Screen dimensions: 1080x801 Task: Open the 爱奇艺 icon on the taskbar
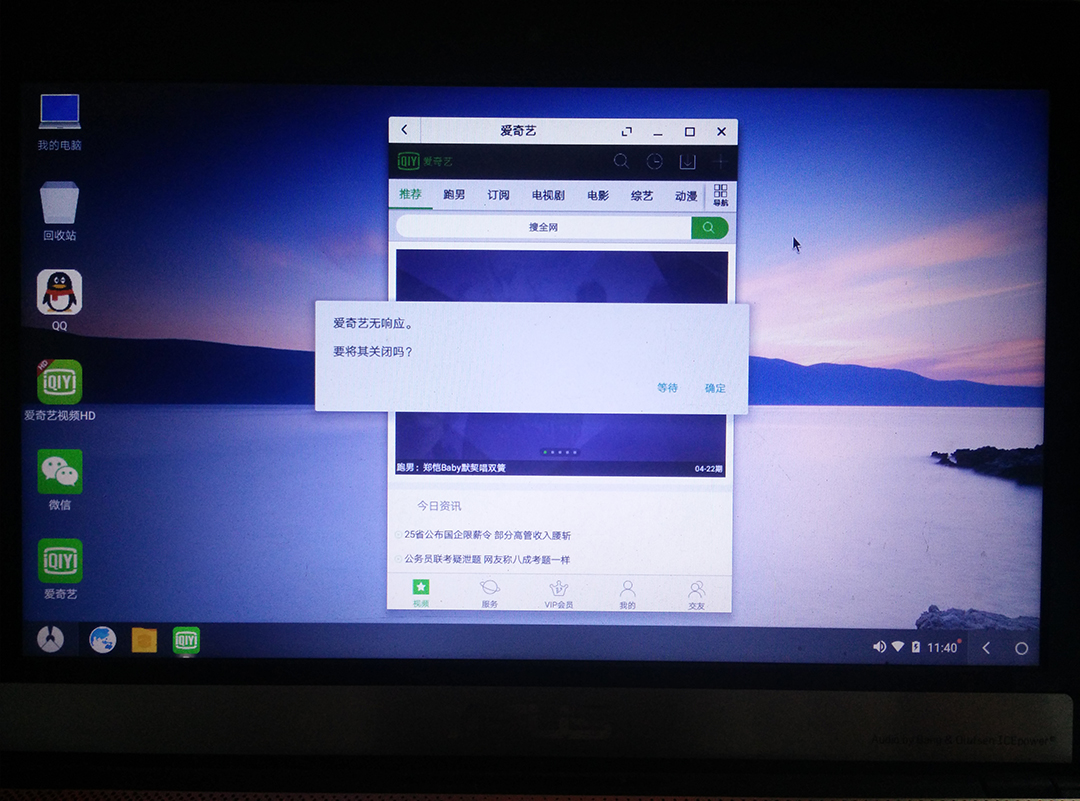click(x=185, y=640)
